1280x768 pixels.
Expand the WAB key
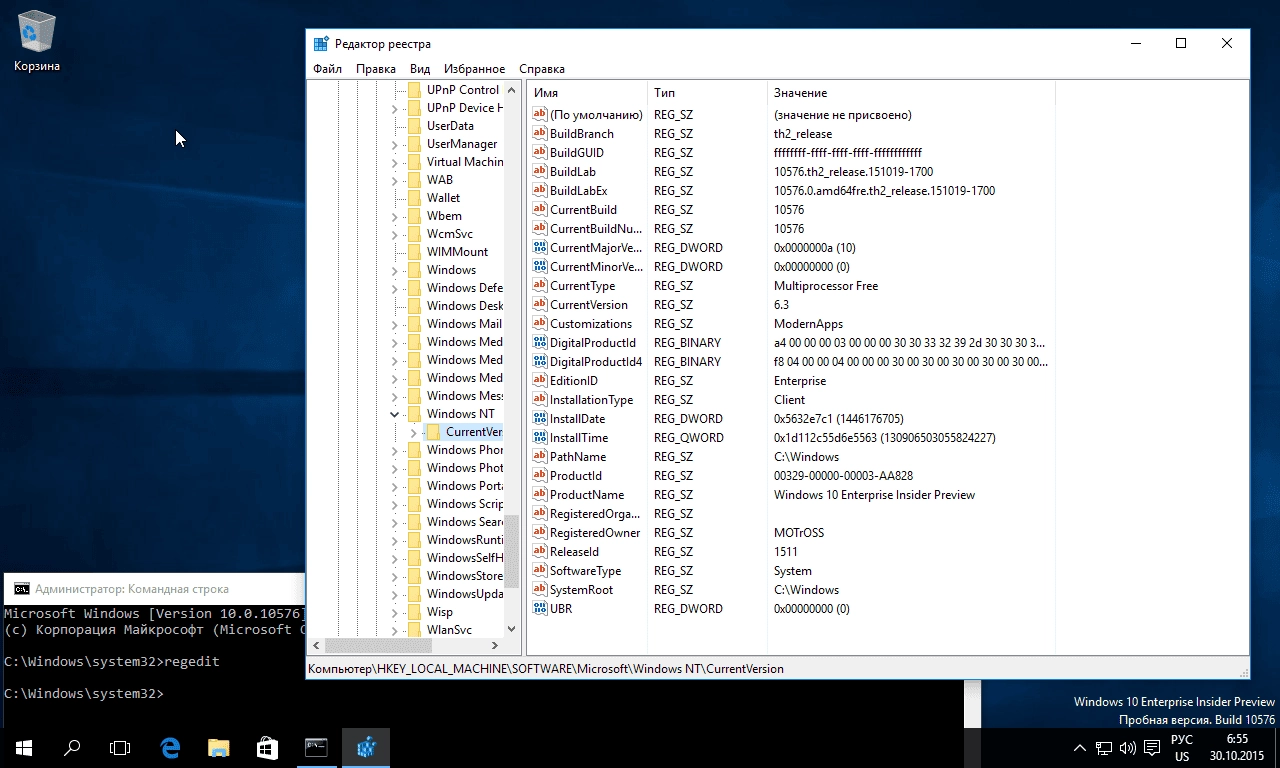(395, 180)
